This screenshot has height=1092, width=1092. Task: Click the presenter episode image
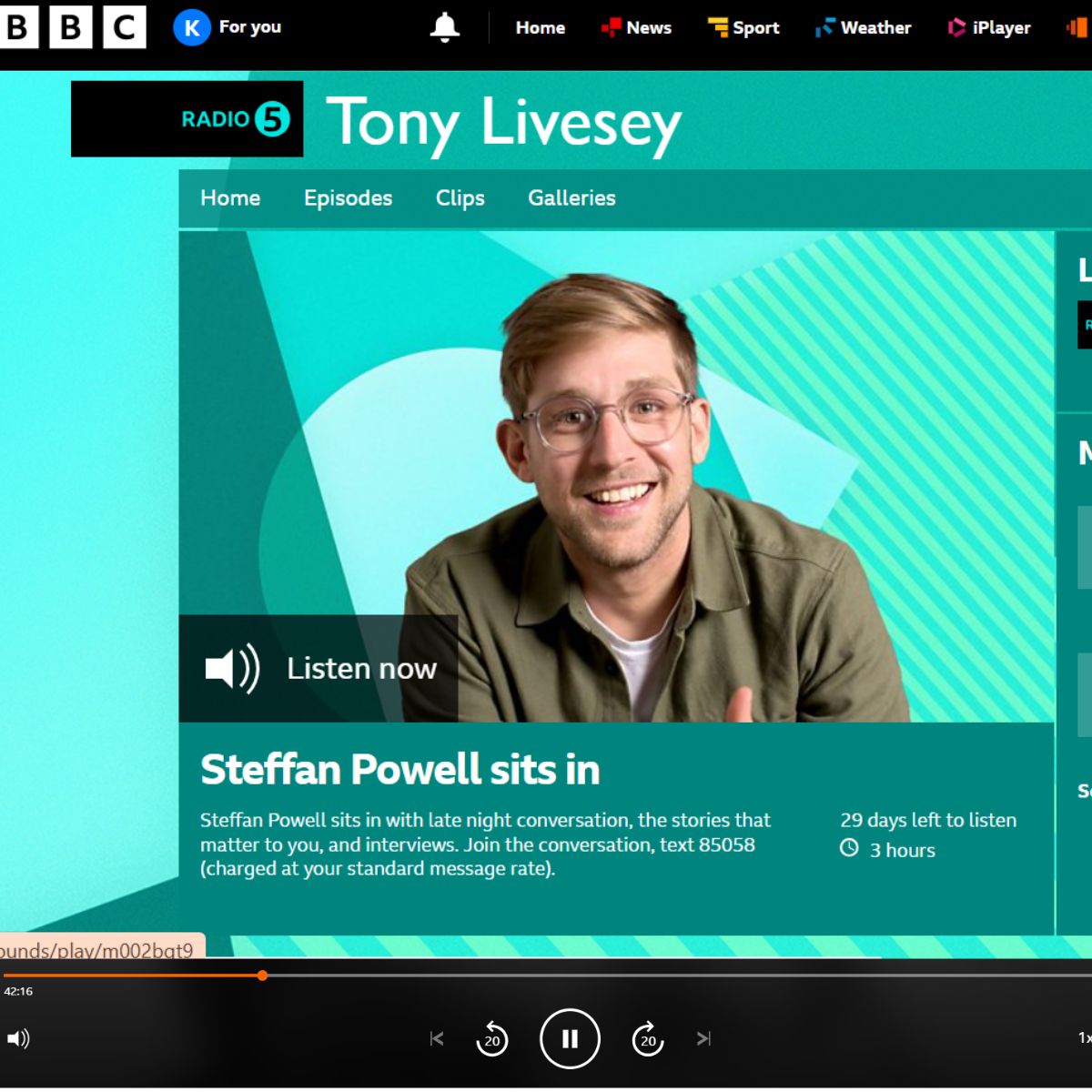[x=616, y=477]
